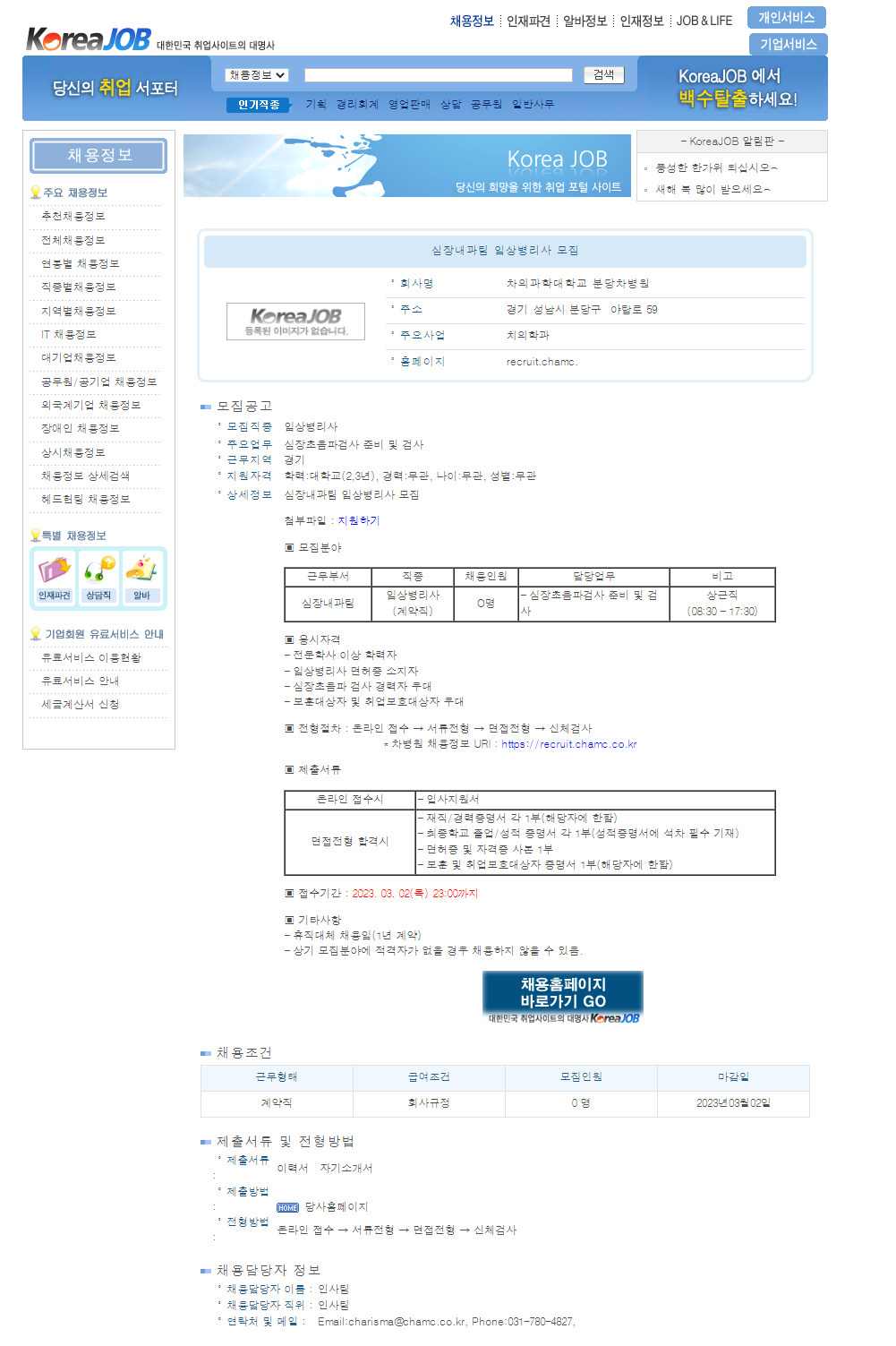Open 채용정보 in the top navigation

pyautogui.click(x=472, y=21)
